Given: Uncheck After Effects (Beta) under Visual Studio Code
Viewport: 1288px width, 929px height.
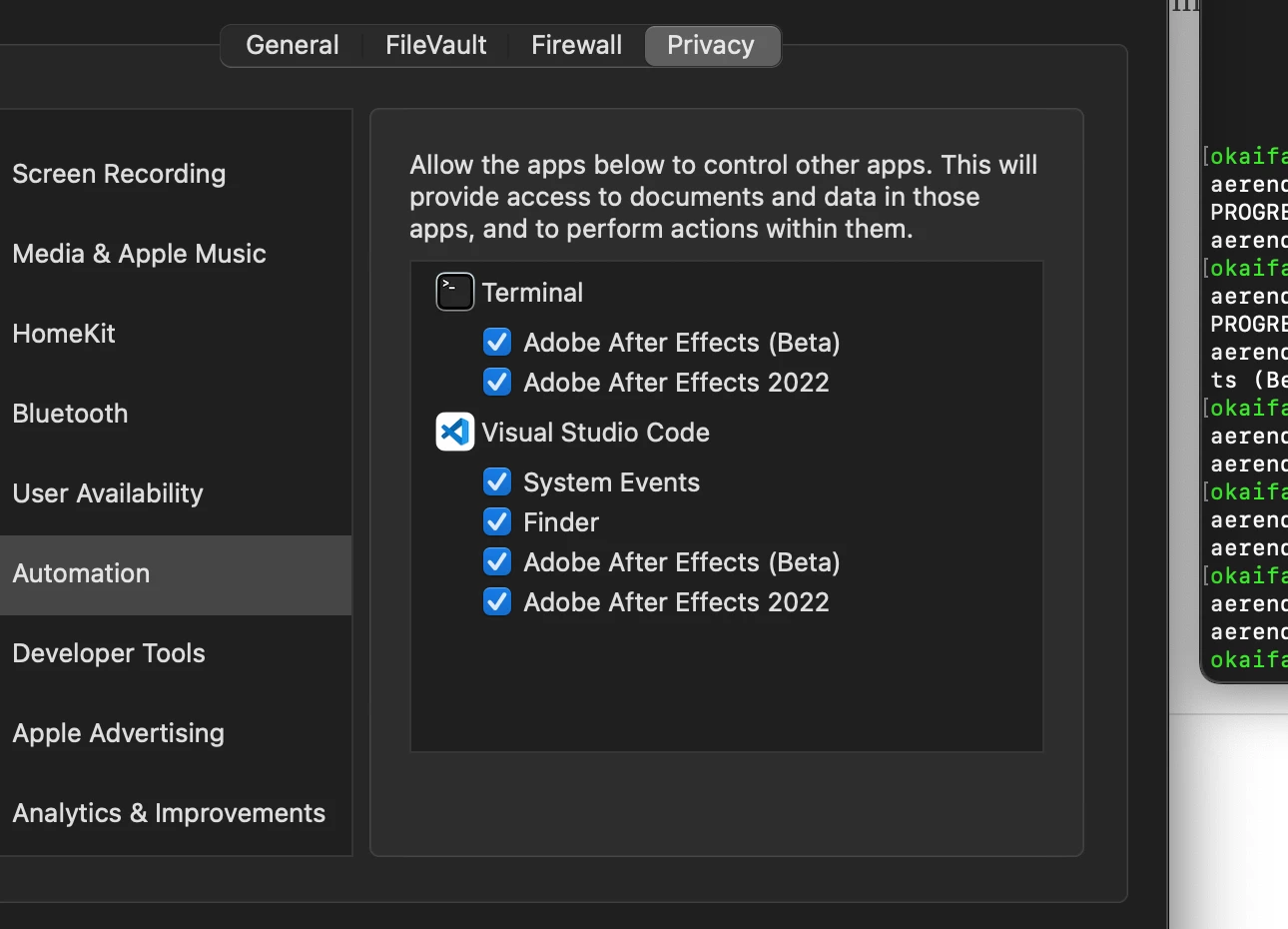Looking at the screenshot, I should click(497, 562).
